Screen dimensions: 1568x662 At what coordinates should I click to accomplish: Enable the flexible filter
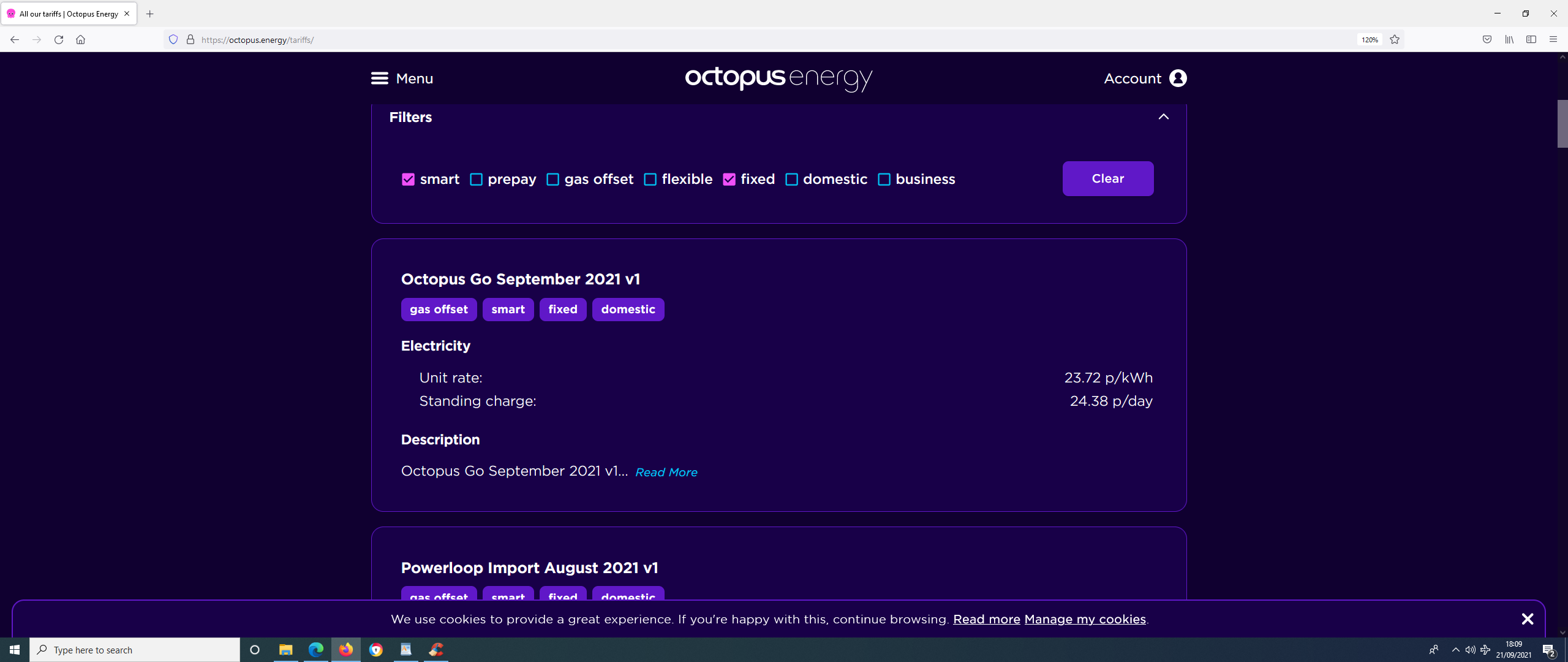pyautogui.click(x=650, y=180)
